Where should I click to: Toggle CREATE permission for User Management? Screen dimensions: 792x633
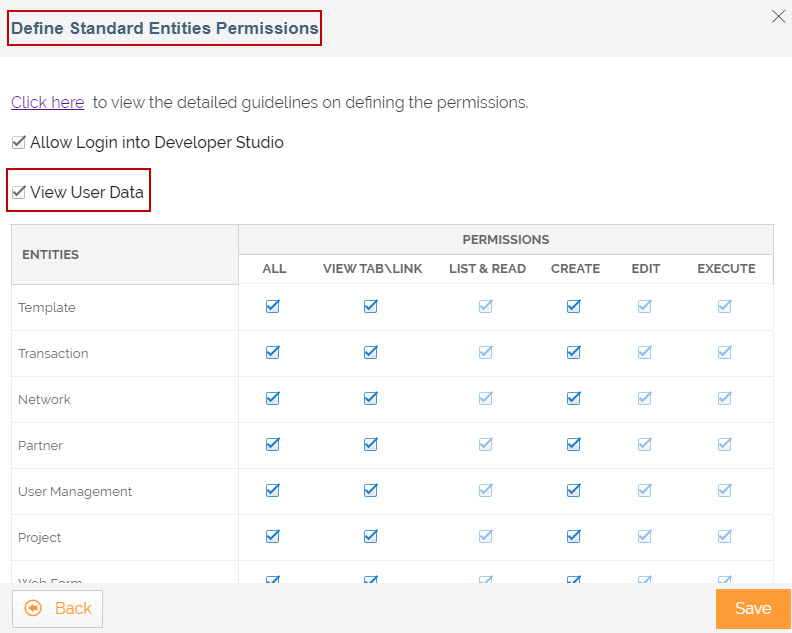pos(574,490)
